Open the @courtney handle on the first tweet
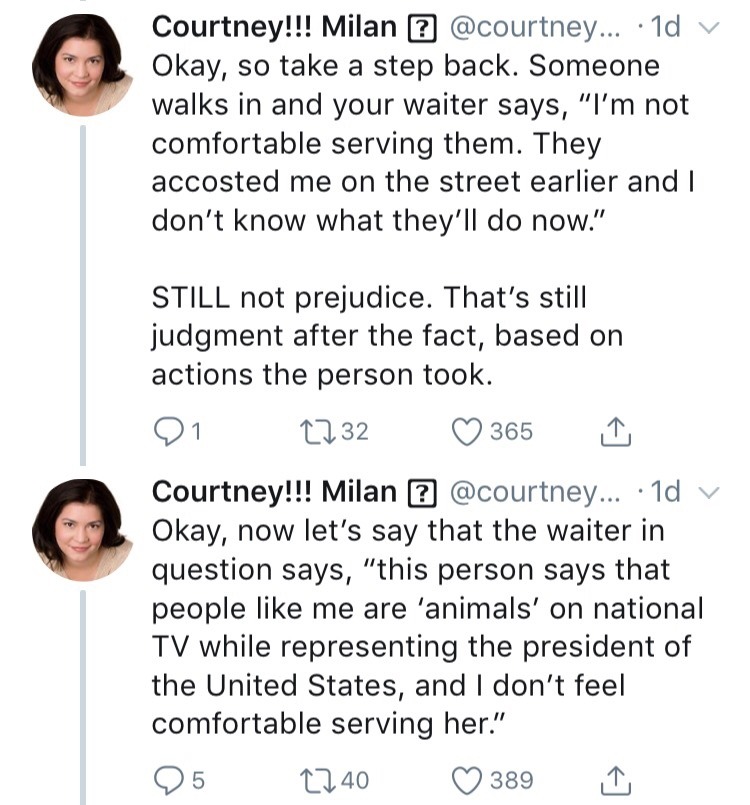Image resolution: width=750 pixels, height=805 pixels. (x=537, y=28)
